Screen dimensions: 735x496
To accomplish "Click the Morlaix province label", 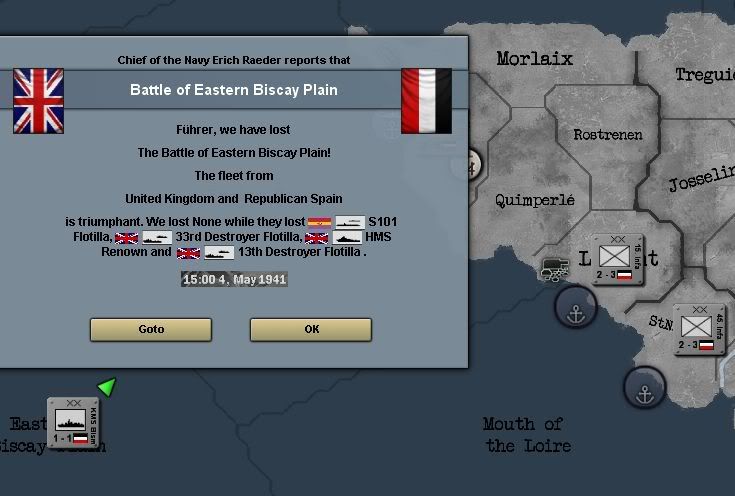I will pos(534,59).
